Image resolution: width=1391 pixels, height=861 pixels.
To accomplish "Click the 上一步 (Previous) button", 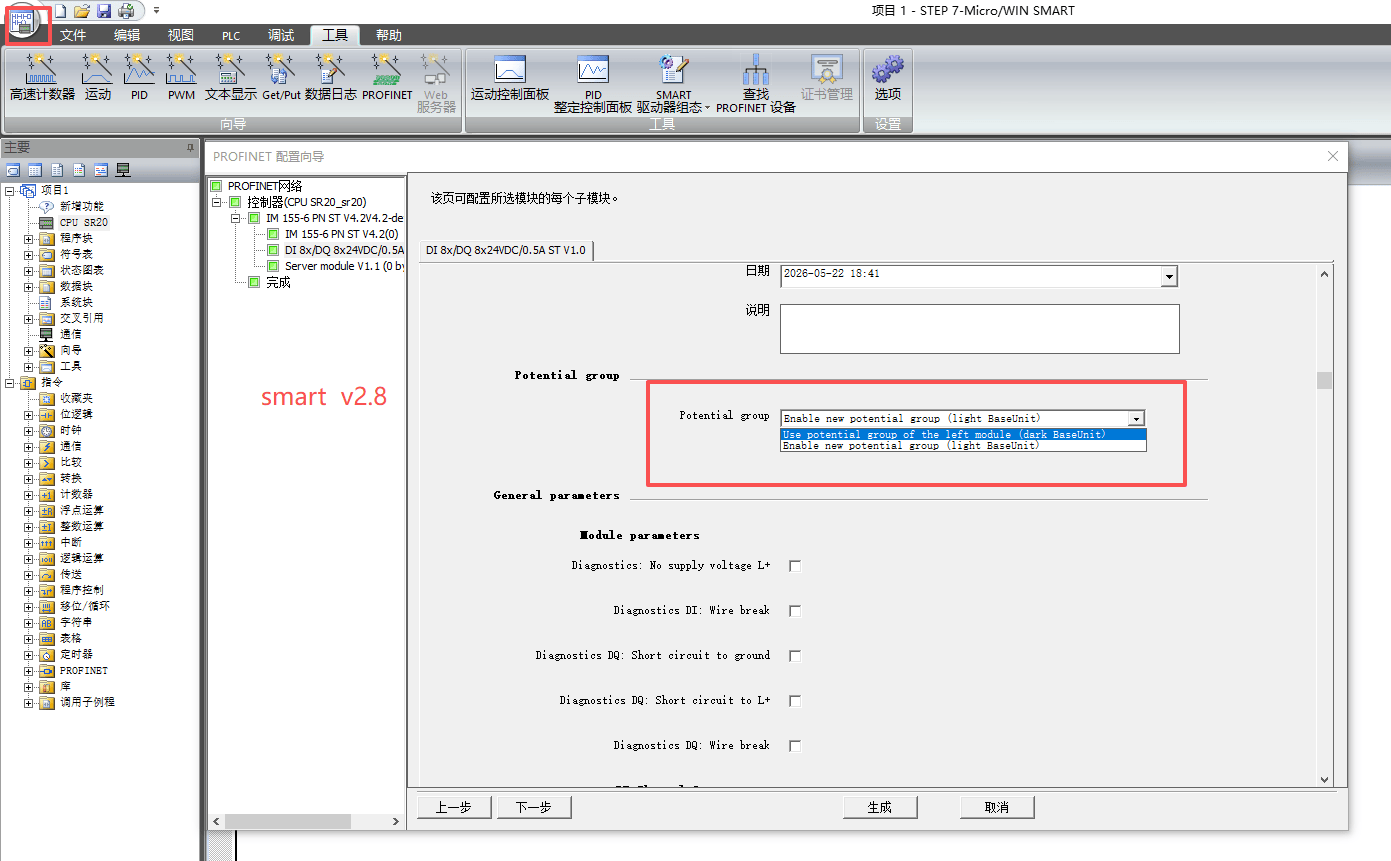I will (453, 807).
